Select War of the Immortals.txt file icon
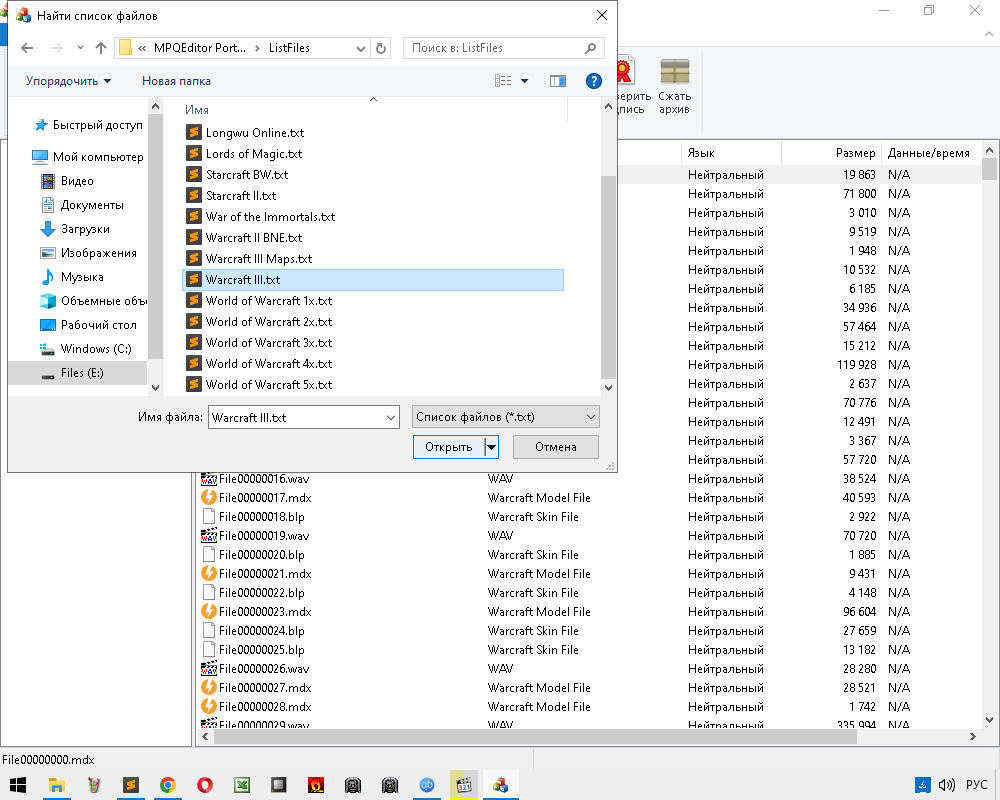 click(x=194, y=216)
